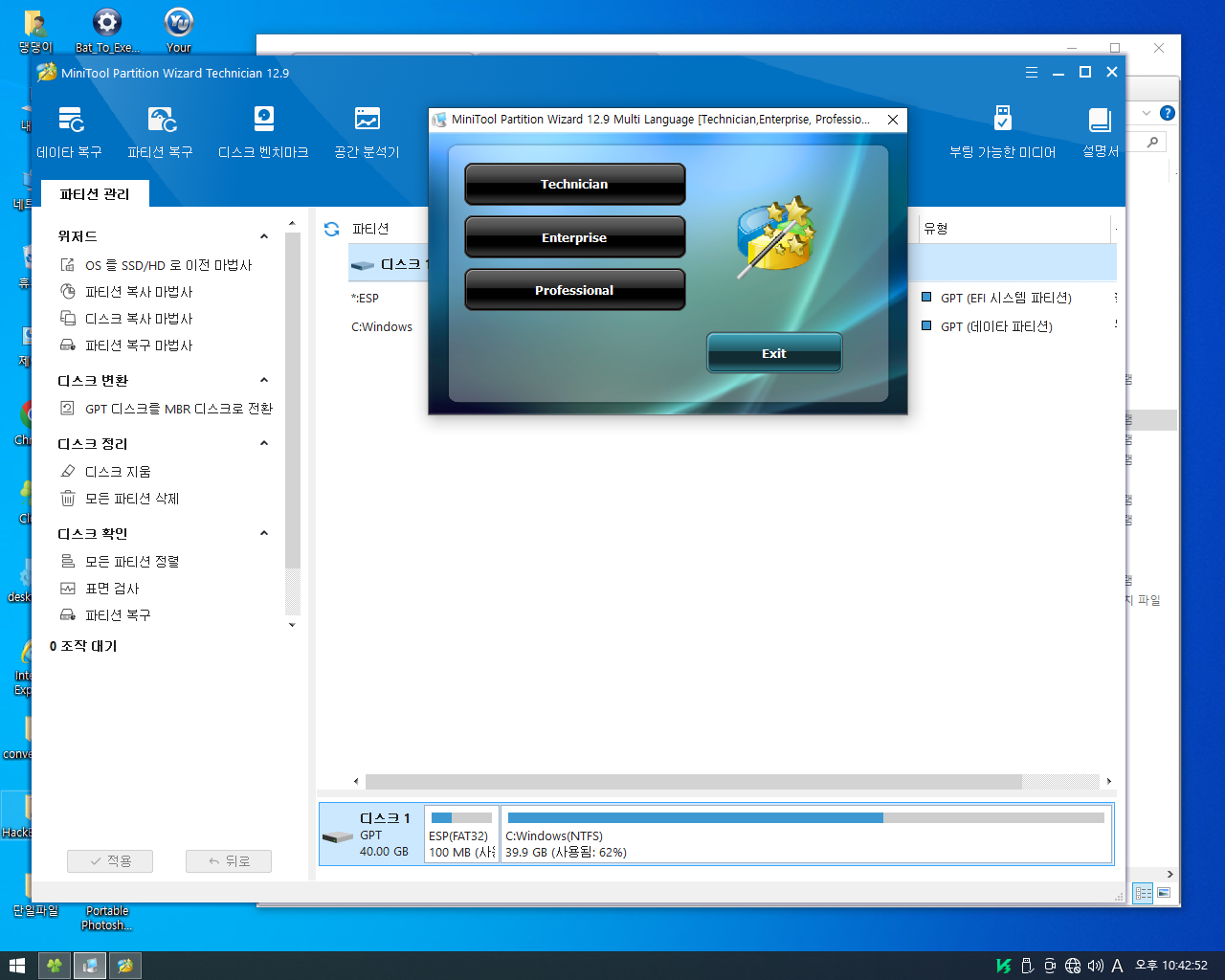Open the 파티션 복구 toolbar tool

[x=161, y=132]
